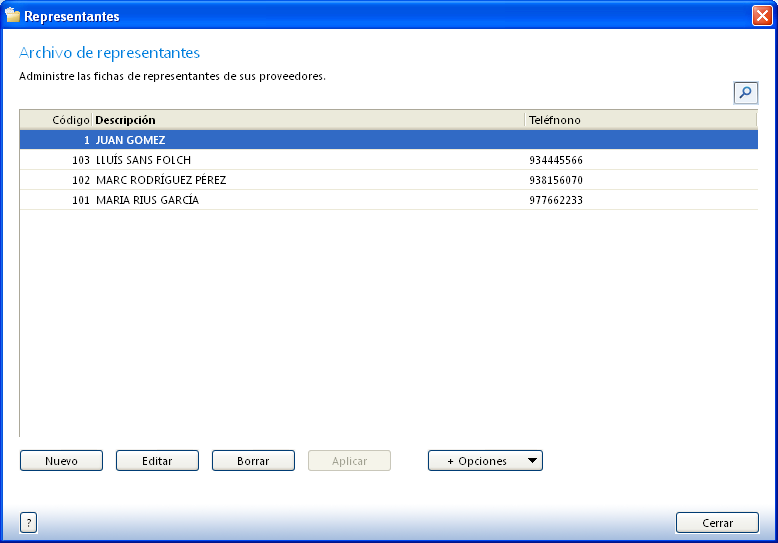Hit the Borrar button
Screen dimensions: 778x543
coord(253,461)
